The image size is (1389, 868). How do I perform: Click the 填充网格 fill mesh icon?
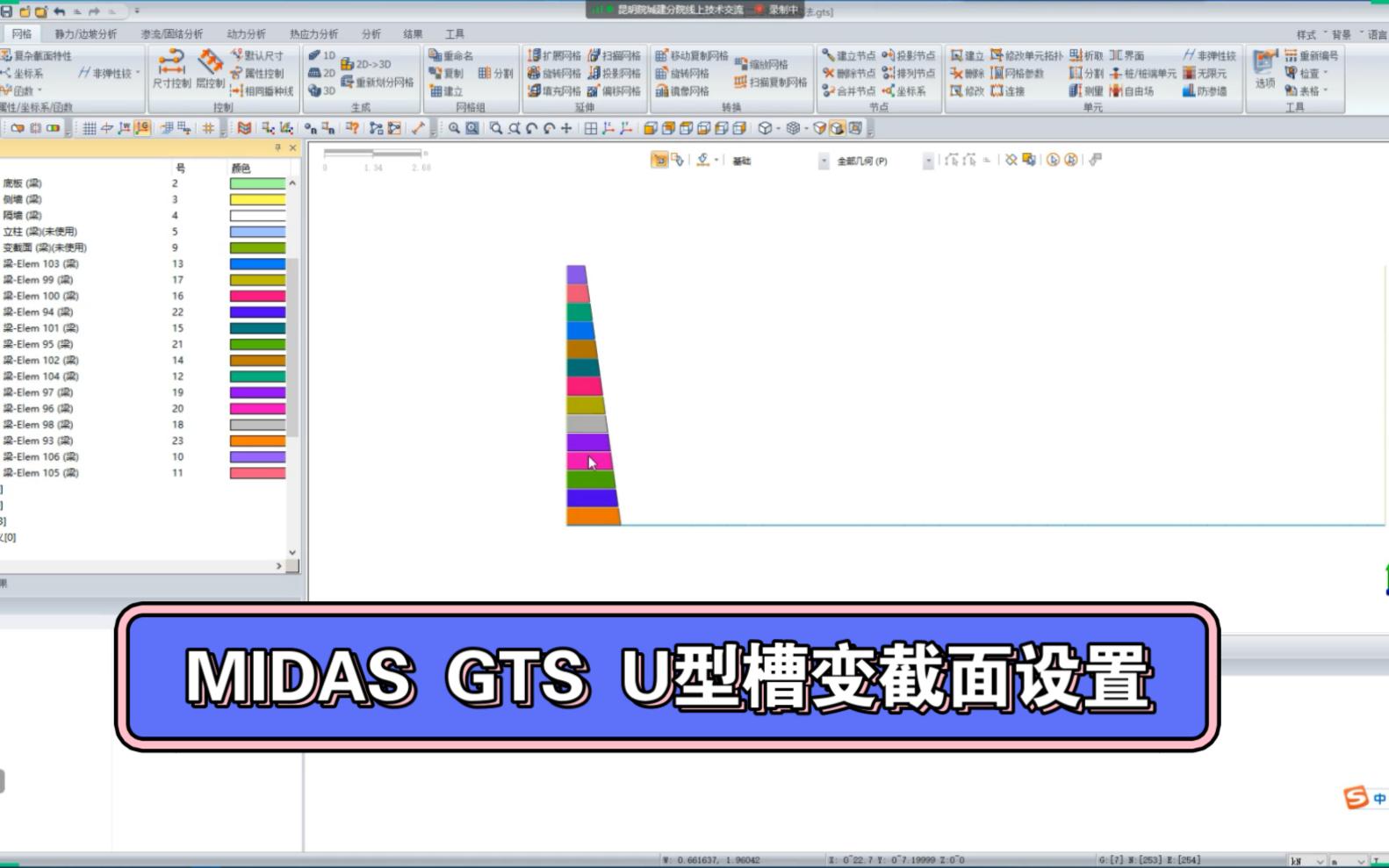(x=534, y=90)
